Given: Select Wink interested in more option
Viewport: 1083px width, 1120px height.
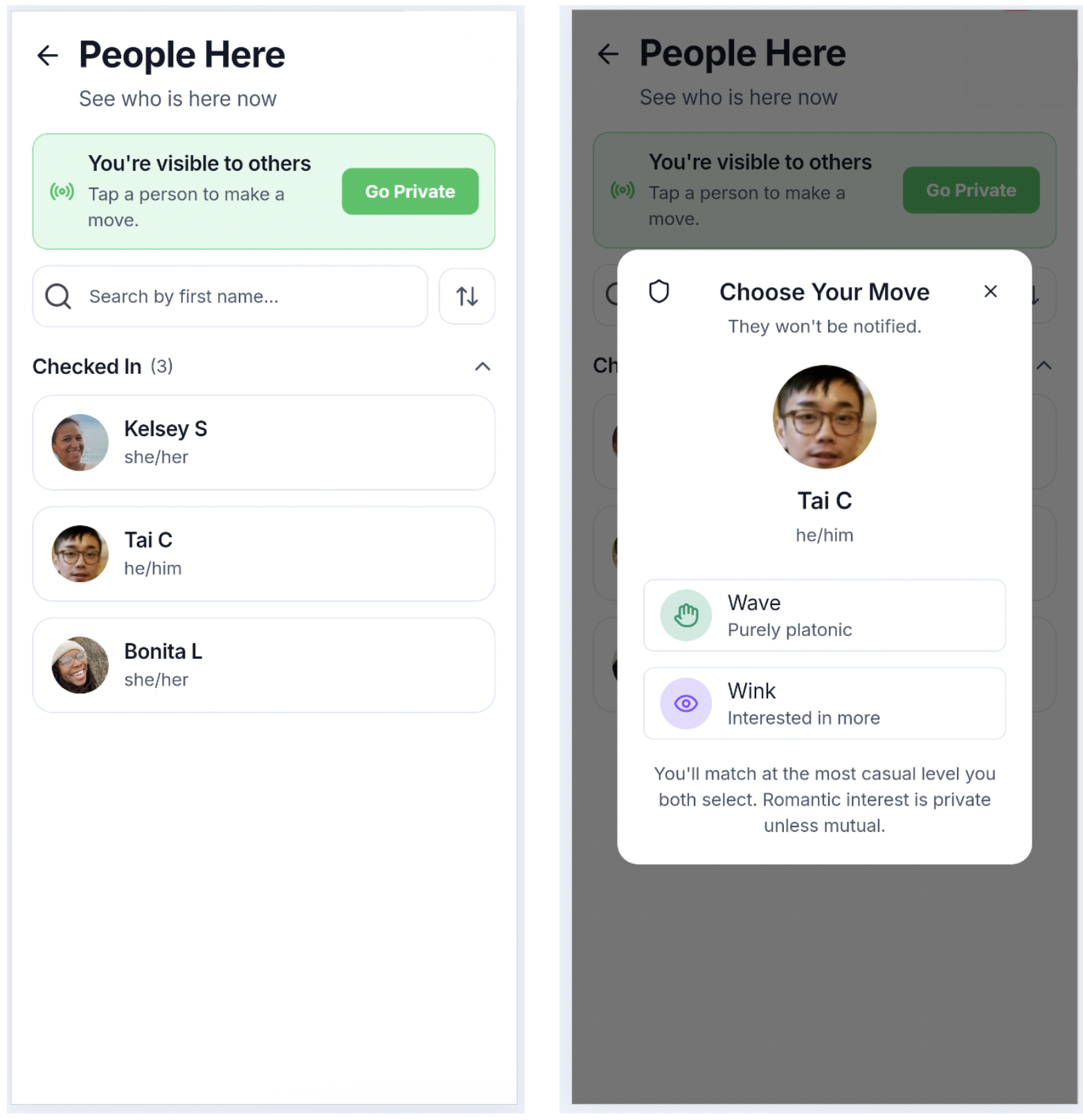Looking at the screenshot, I should [x=824, y=703].
